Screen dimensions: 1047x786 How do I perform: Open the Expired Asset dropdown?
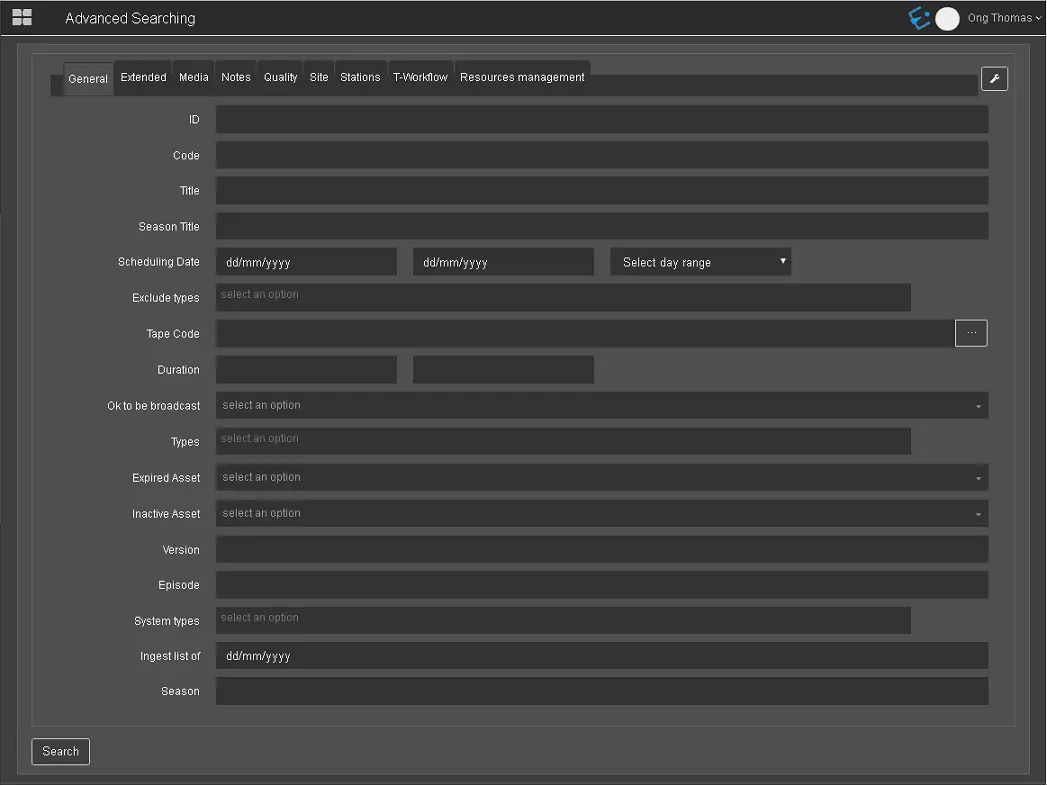click(601, 478)
